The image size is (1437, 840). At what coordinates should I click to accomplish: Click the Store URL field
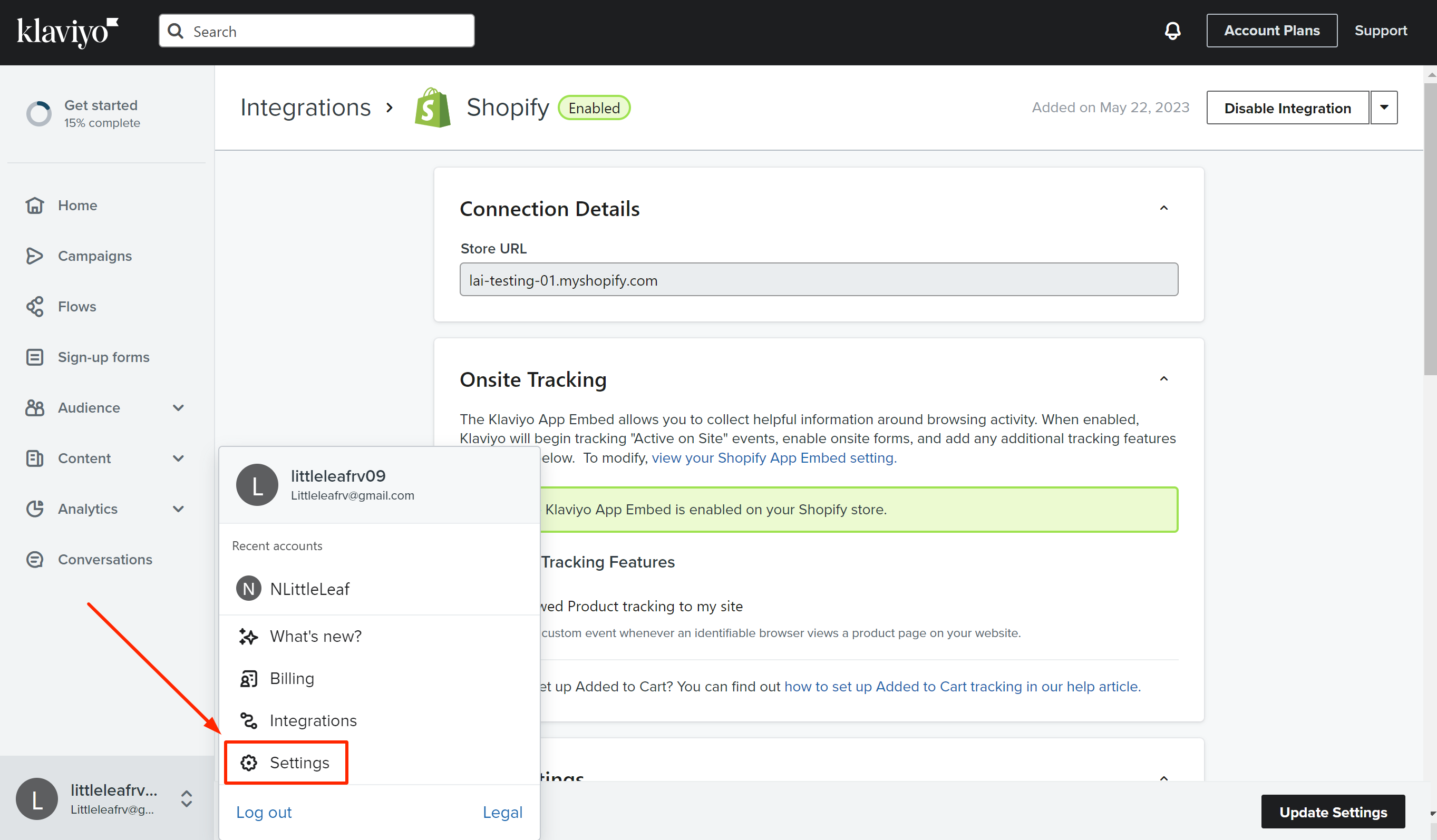tap(819, 280)
